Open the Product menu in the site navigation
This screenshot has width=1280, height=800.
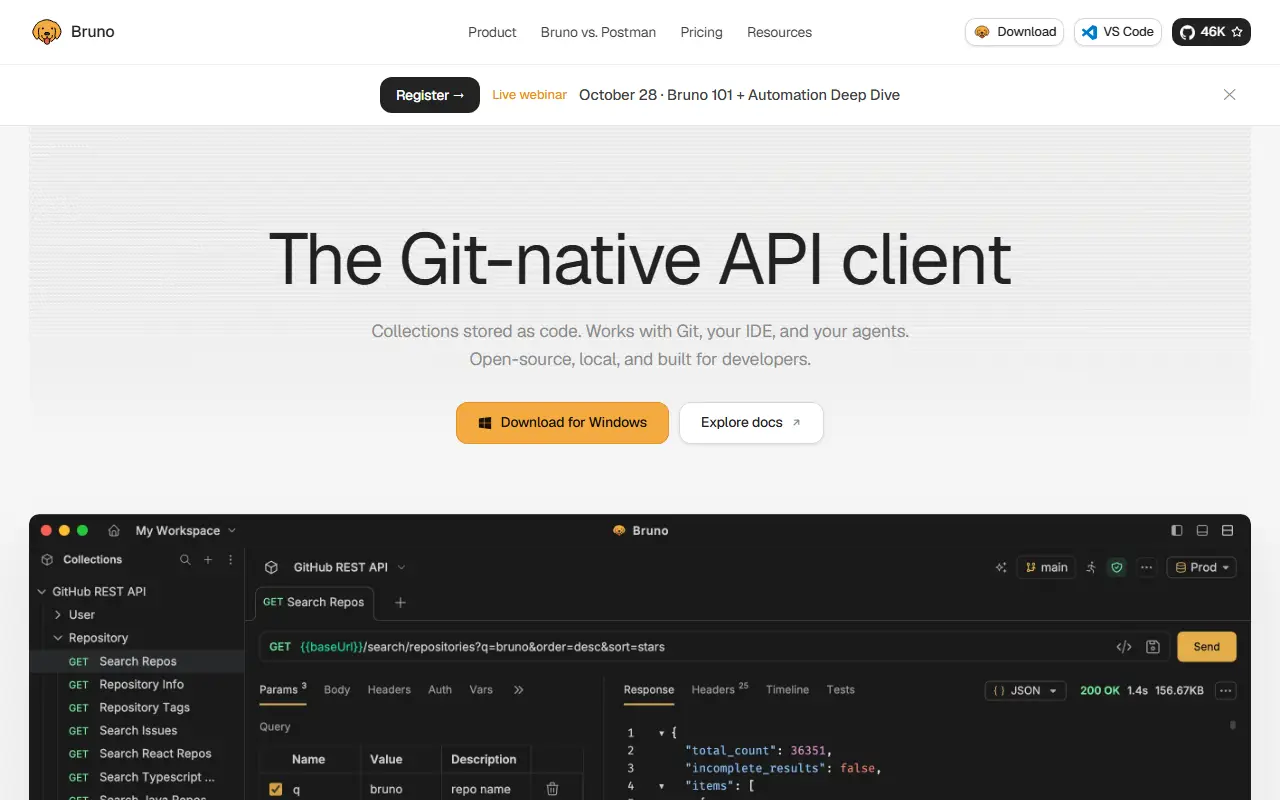492,32
